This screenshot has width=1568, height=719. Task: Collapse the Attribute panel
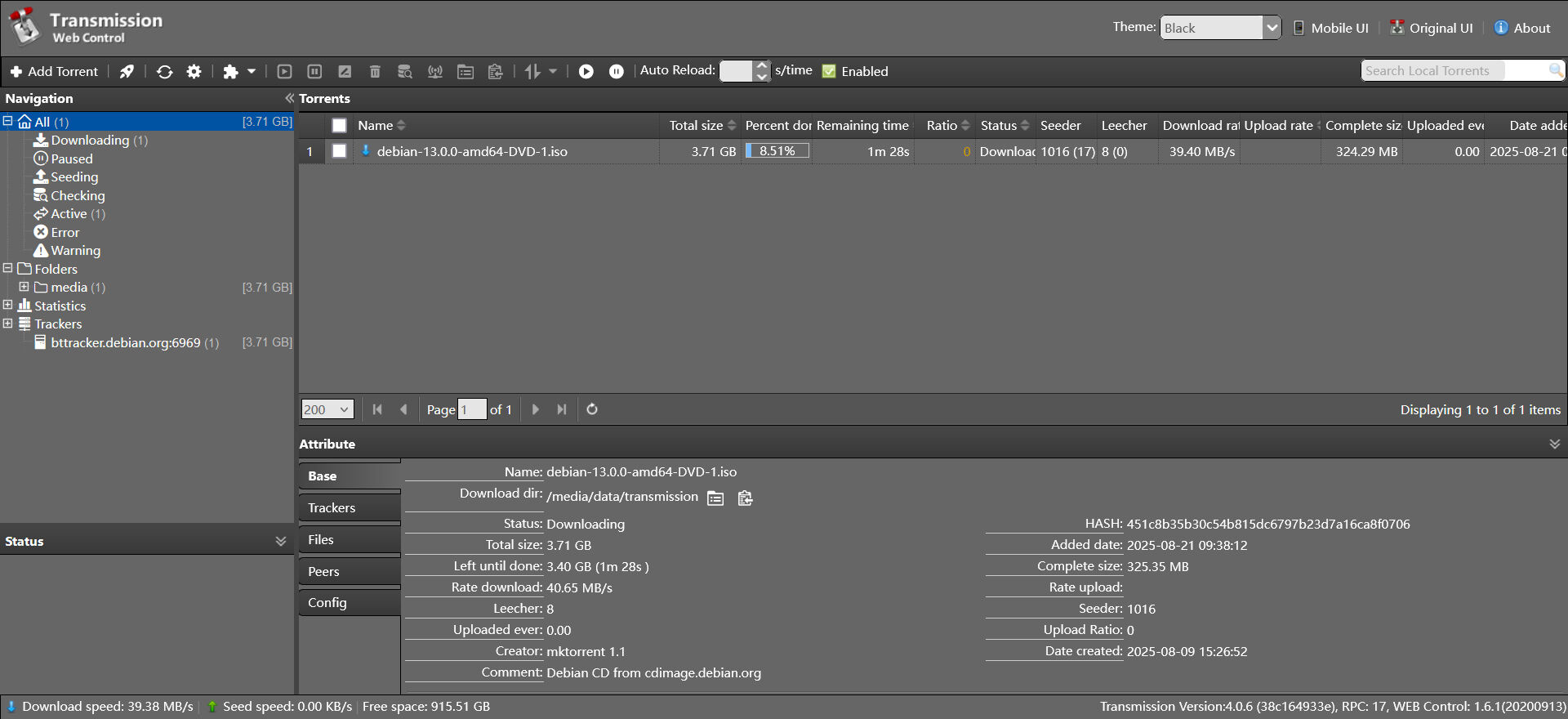(x=1554, y=444)
